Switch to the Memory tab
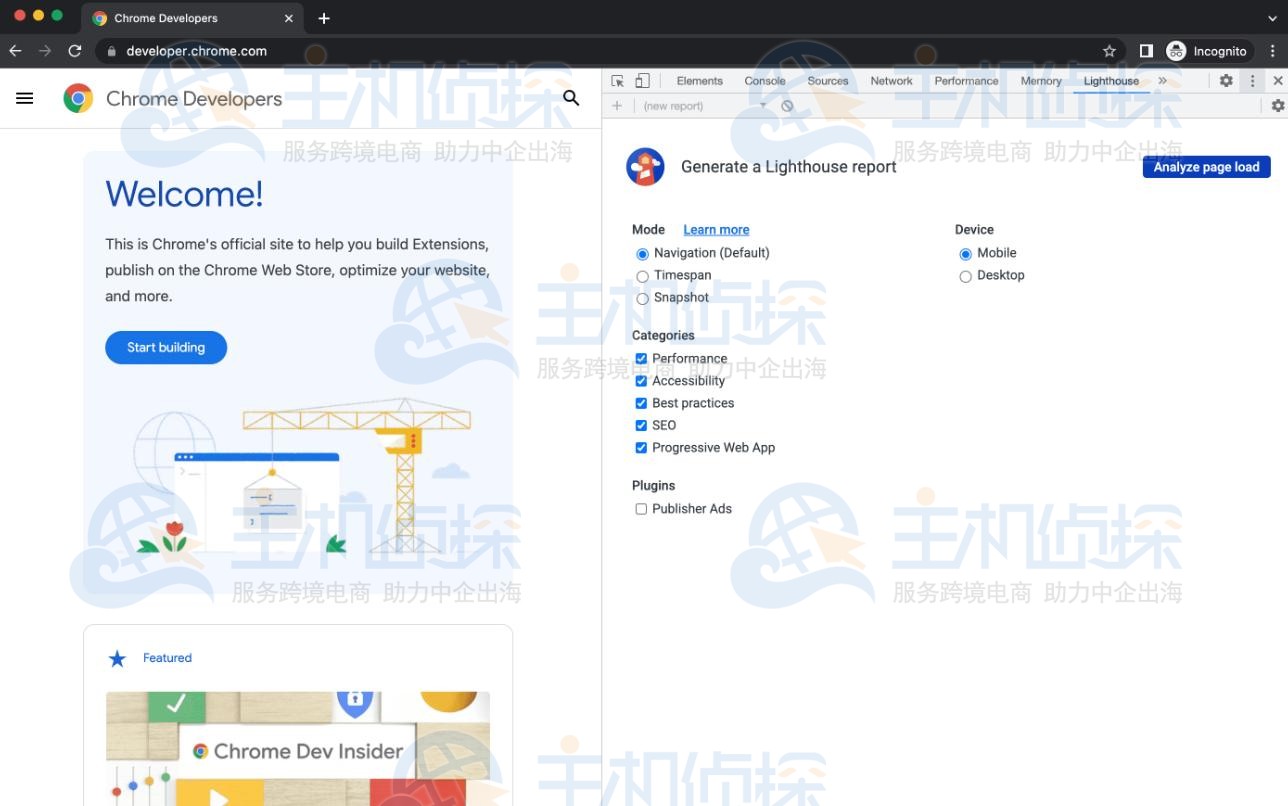Screen dimensions: 1288x806 (1041, 81)
